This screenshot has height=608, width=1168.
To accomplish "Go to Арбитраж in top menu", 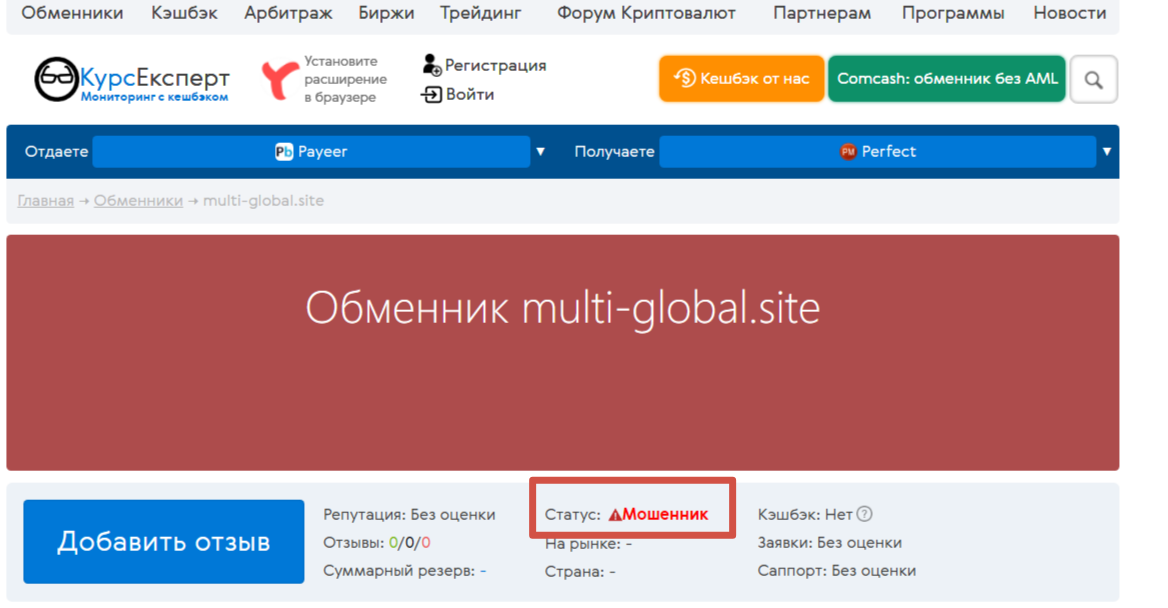I will click(x=288, y=13).
